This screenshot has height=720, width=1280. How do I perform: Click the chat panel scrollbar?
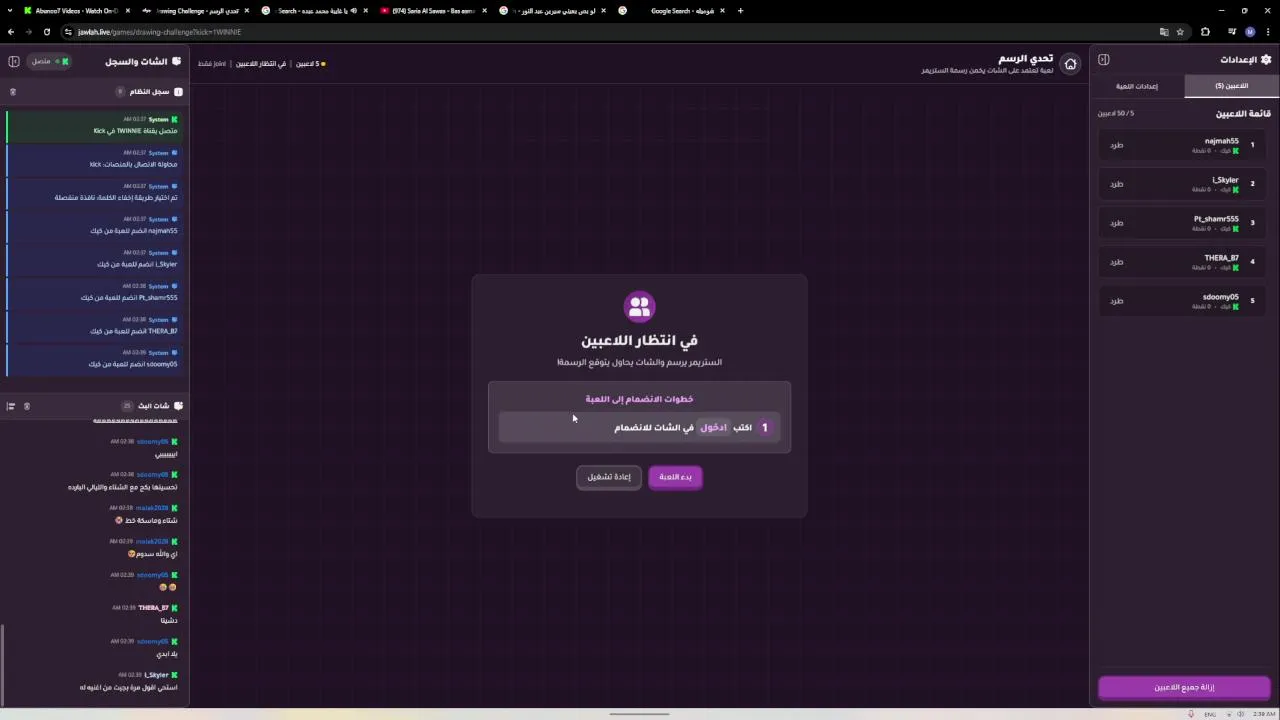[3, 664]
